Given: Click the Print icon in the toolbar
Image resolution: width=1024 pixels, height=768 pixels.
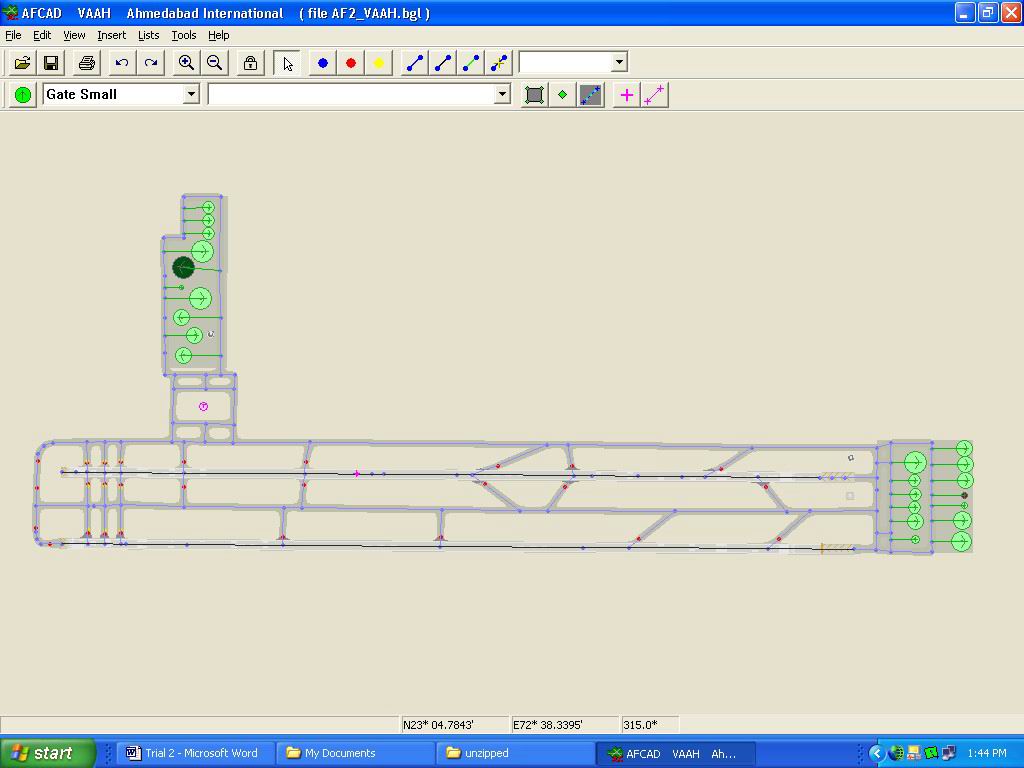Looking at the screenshot, I should pos(87,63).
